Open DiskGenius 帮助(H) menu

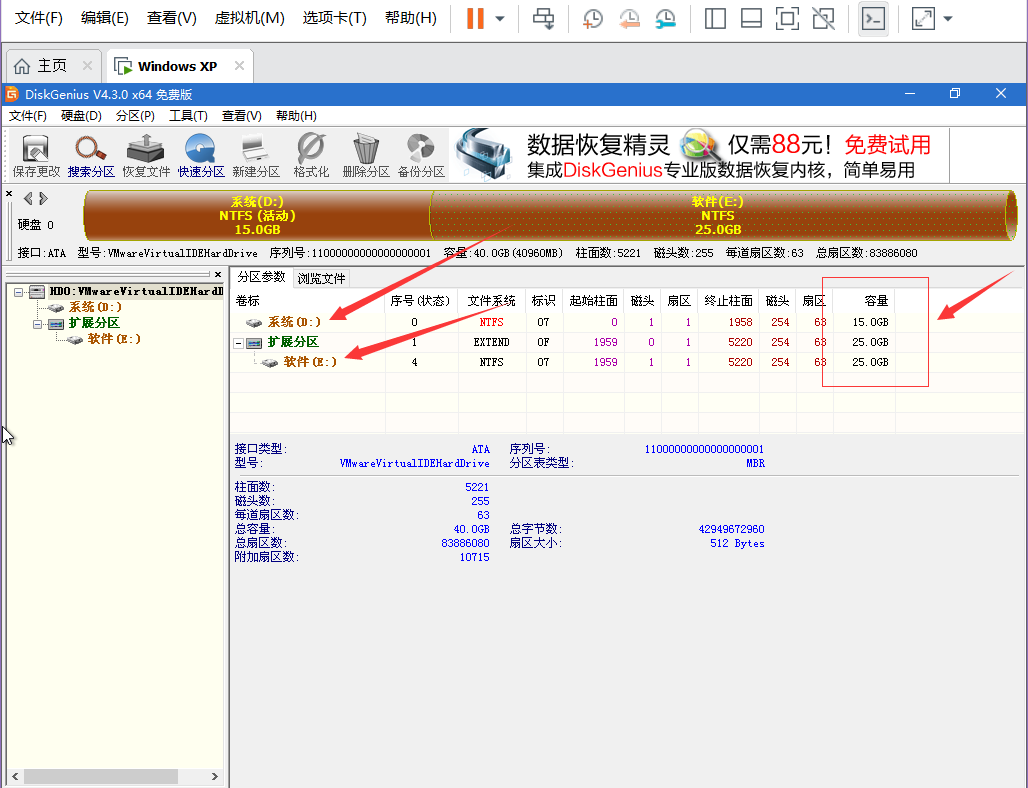pyautogui.click(x=296, y=115)
